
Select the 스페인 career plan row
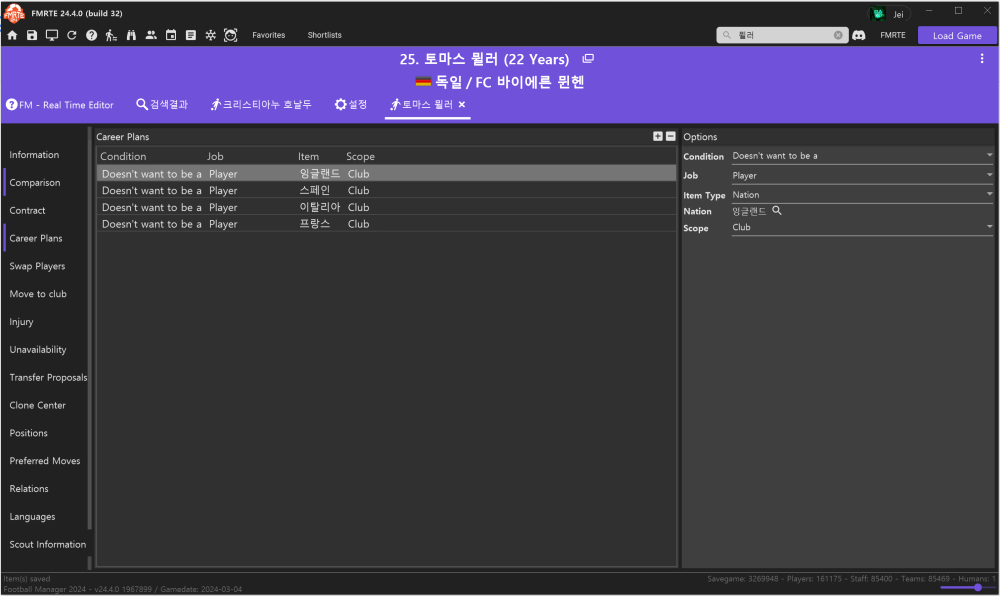[x=386, y=191]
